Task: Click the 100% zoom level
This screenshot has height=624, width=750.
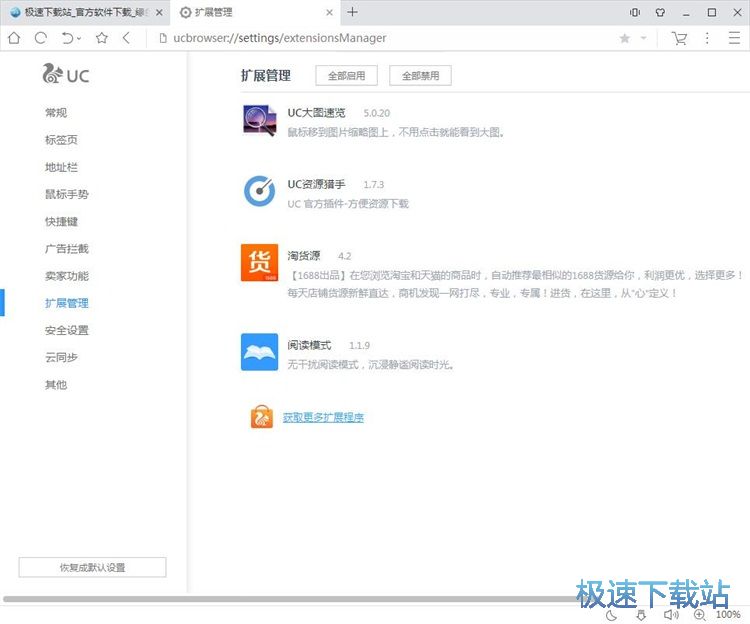Action: [728, 614]
